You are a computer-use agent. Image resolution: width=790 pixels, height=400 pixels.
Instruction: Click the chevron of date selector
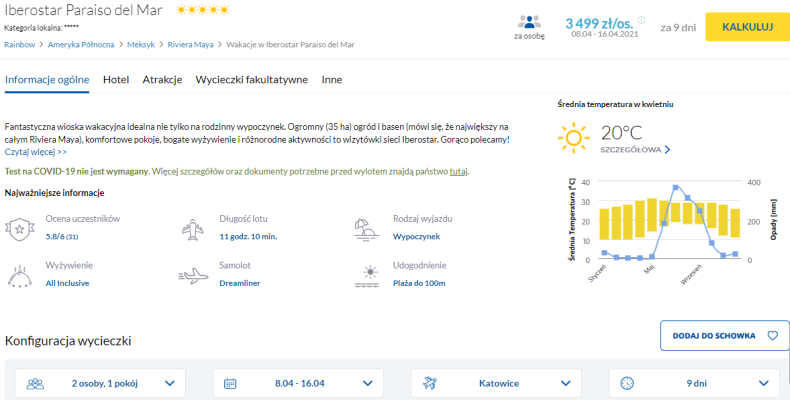368,383
